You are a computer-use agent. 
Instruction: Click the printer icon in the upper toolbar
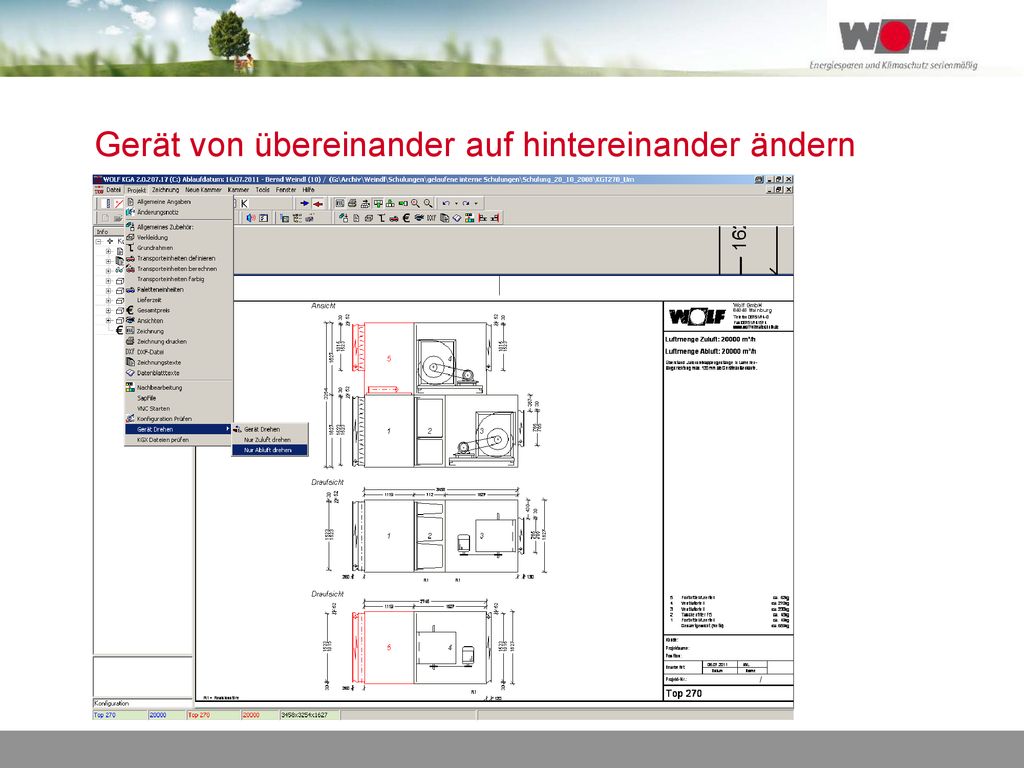(x=353, y=204)
